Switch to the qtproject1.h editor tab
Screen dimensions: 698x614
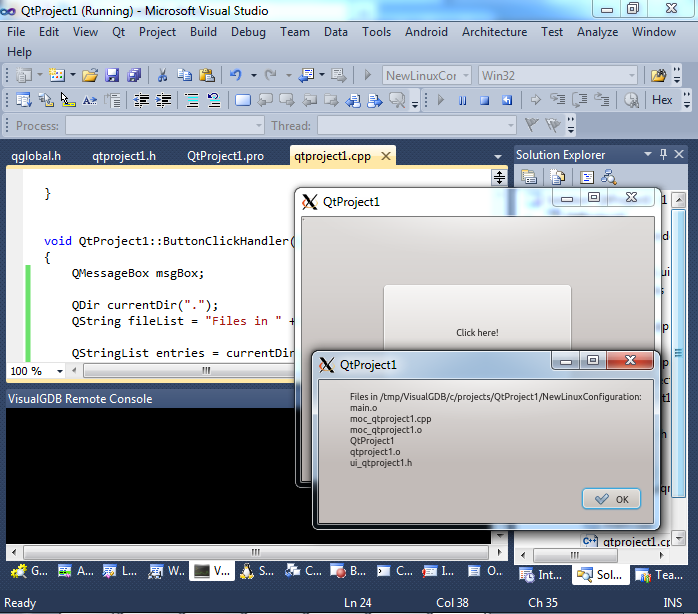[x=124, y=156]
